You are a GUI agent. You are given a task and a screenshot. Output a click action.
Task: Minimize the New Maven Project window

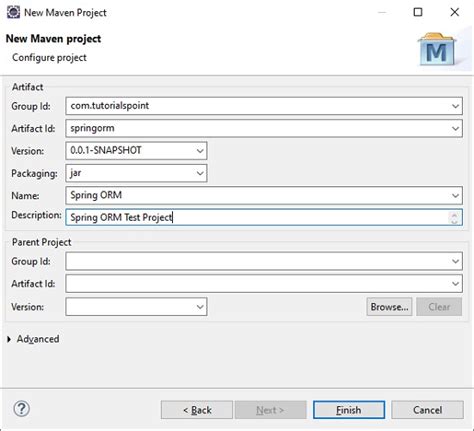click(382, 12)
